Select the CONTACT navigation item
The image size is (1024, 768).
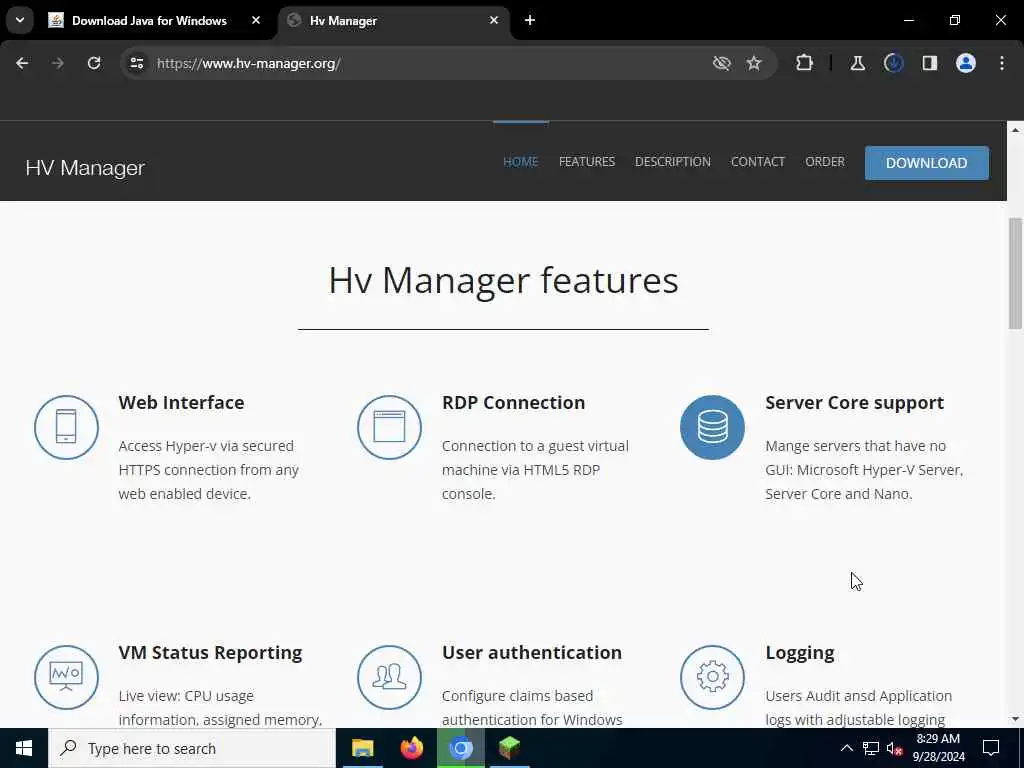[758, 161]
